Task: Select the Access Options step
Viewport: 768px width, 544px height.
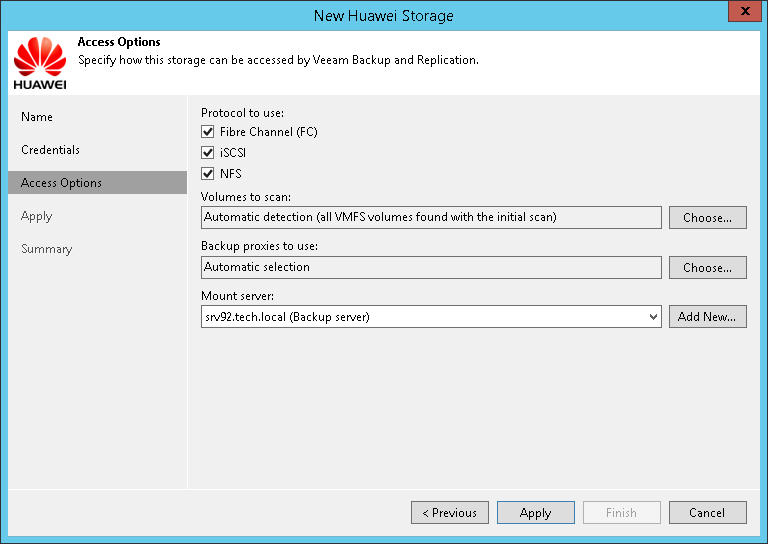Action: (61, 183)
